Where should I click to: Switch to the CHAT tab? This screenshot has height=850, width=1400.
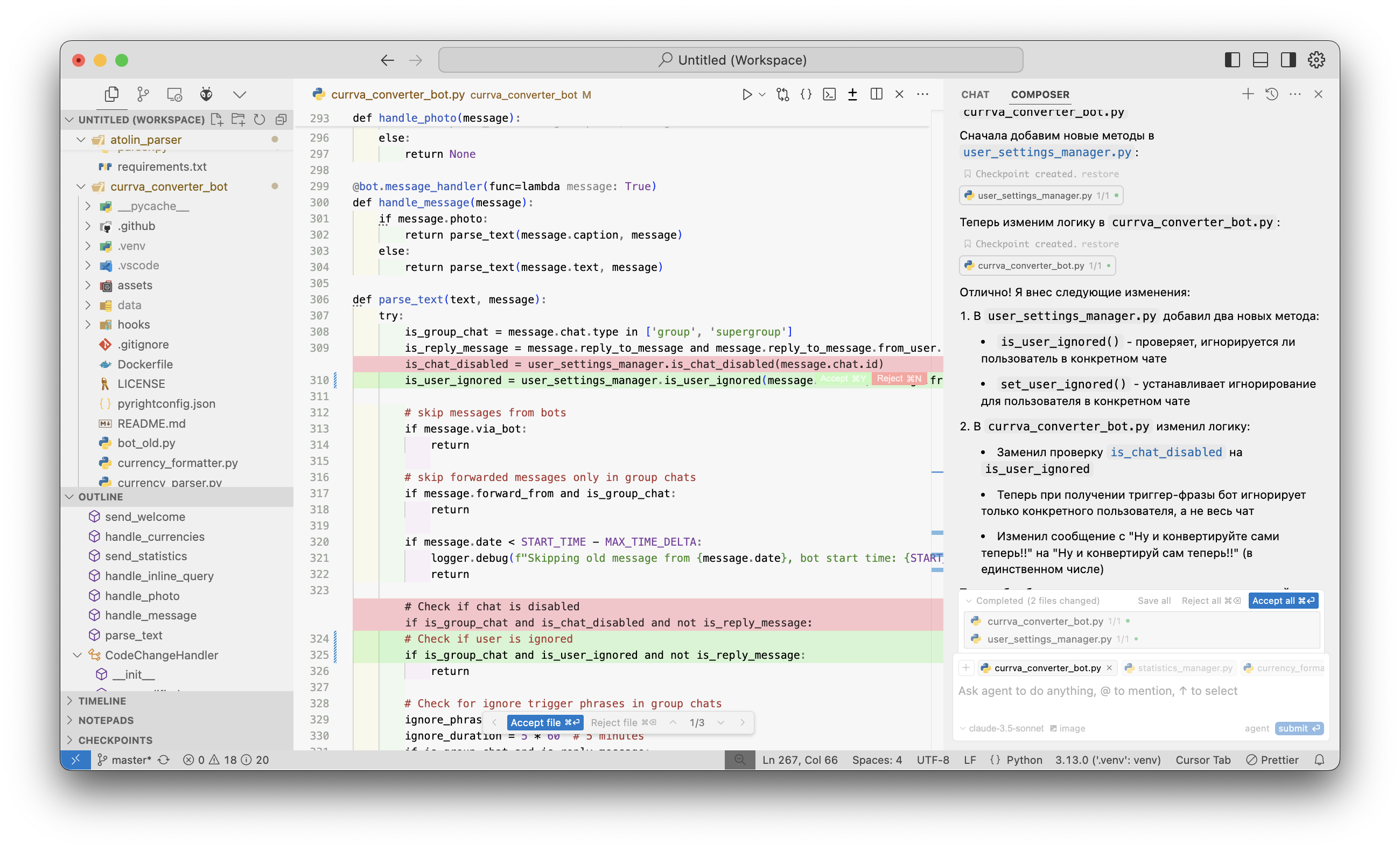coord(975,94)
